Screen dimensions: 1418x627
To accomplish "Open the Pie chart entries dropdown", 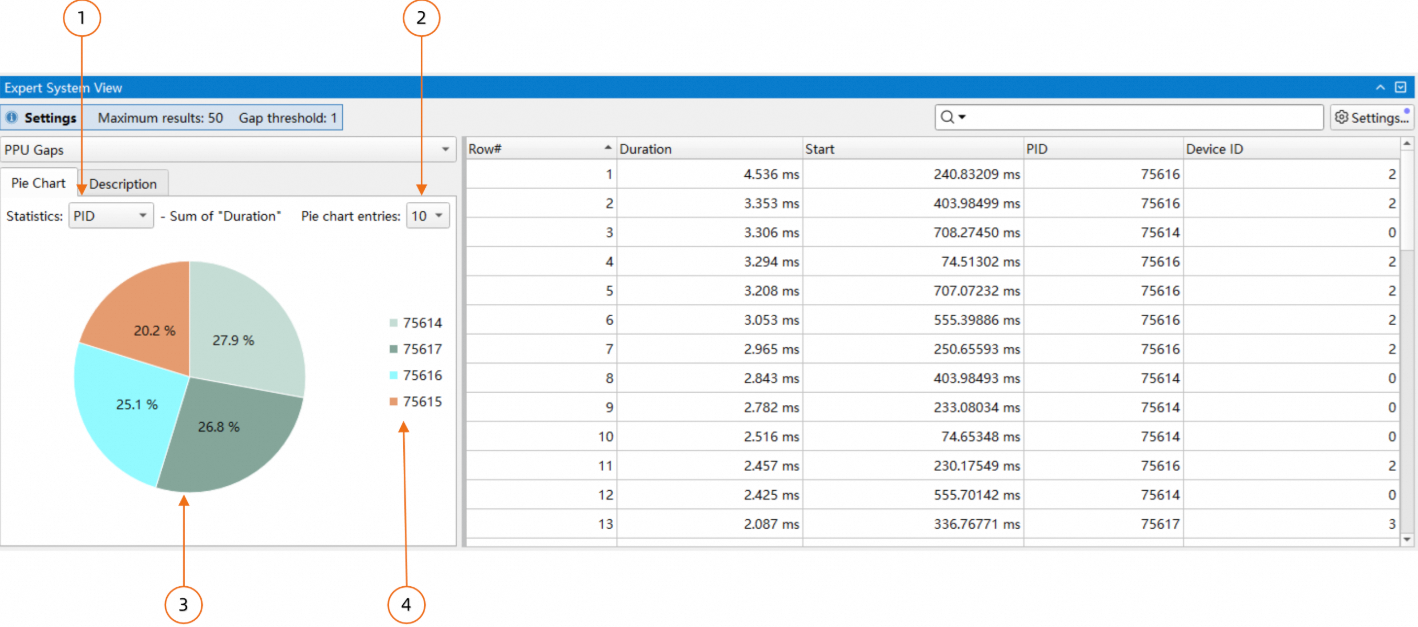I will coord(428,216).
